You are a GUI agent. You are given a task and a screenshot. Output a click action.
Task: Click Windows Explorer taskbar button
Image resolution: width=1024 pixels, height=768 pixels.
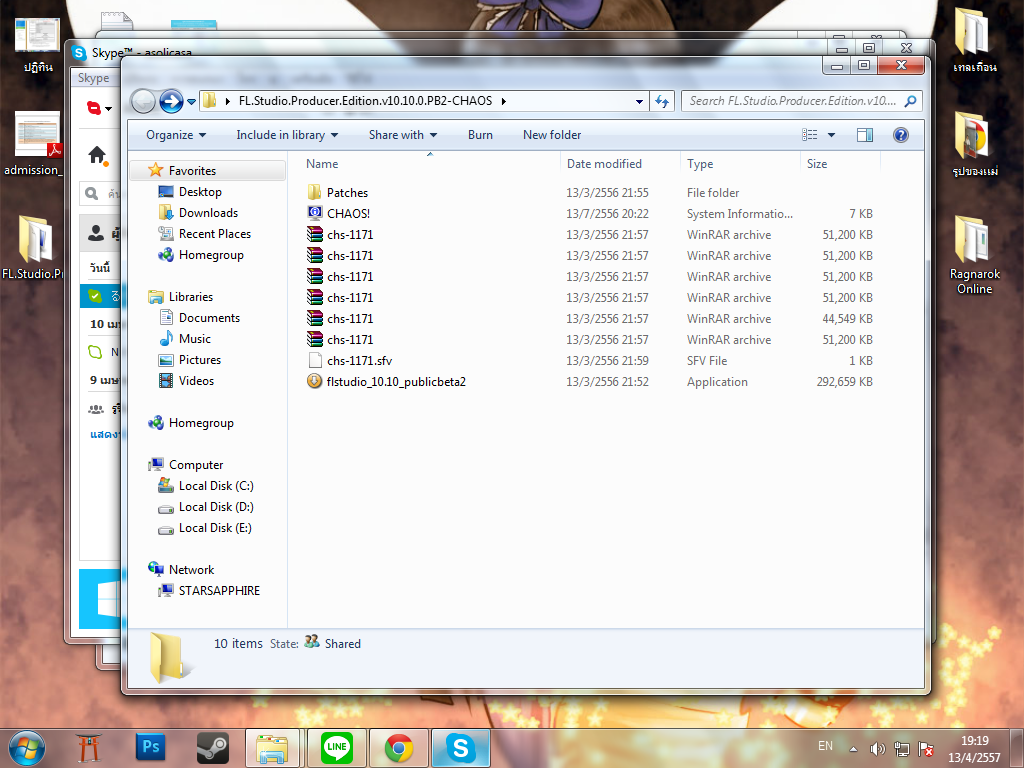(x=272, y=748)
